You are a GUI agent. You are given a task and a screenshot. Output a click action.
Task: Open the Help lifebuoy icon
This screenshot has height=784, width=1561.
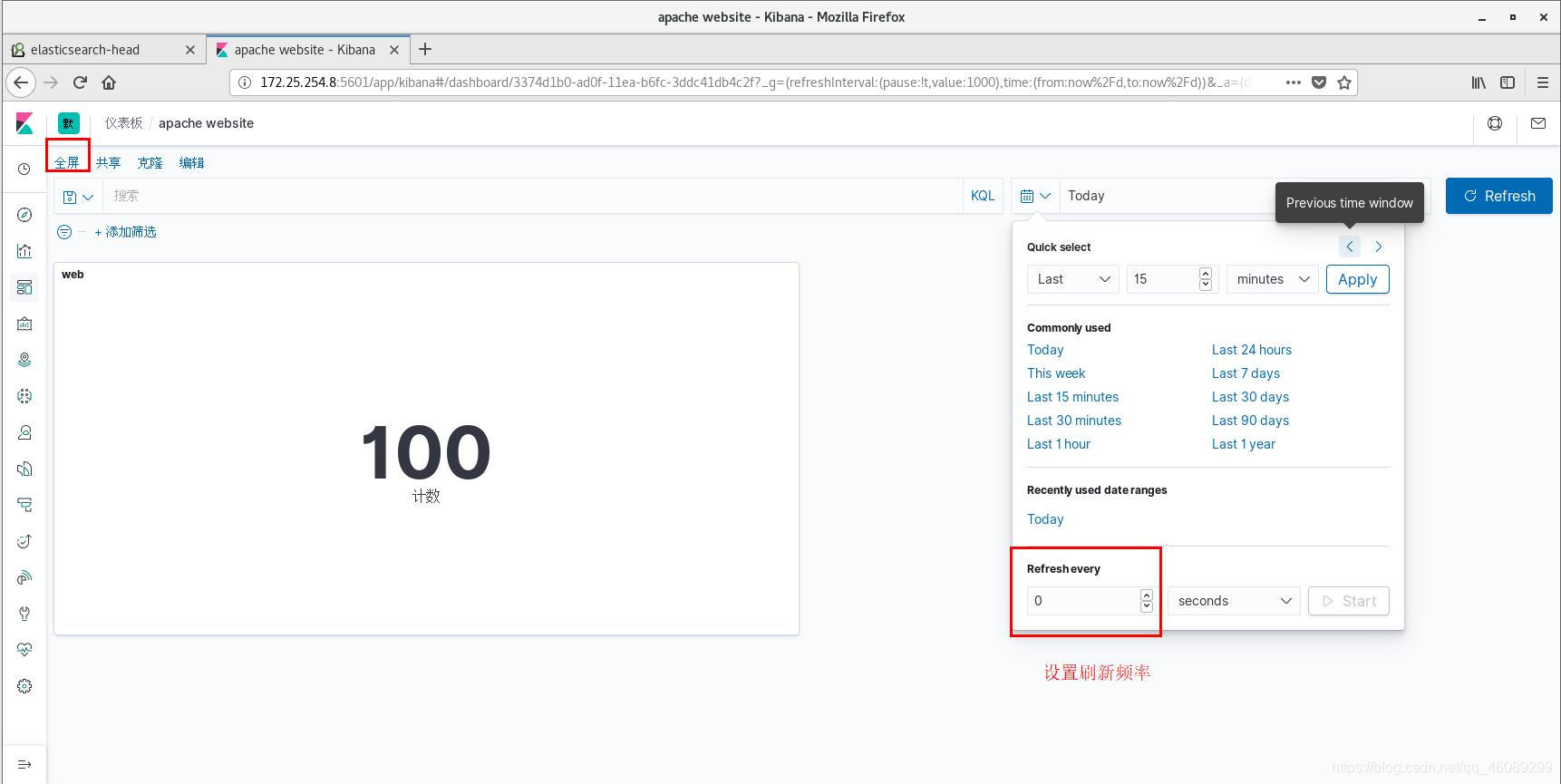[1495, 123]
